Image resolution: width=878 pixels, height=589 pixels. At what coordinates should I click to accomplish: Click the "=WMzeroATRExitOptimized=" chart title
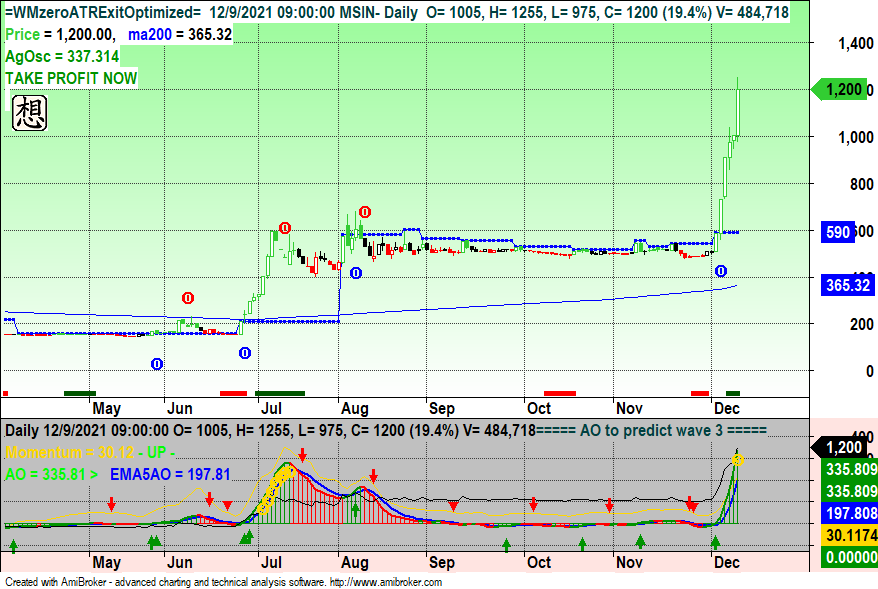coord(103,12)
